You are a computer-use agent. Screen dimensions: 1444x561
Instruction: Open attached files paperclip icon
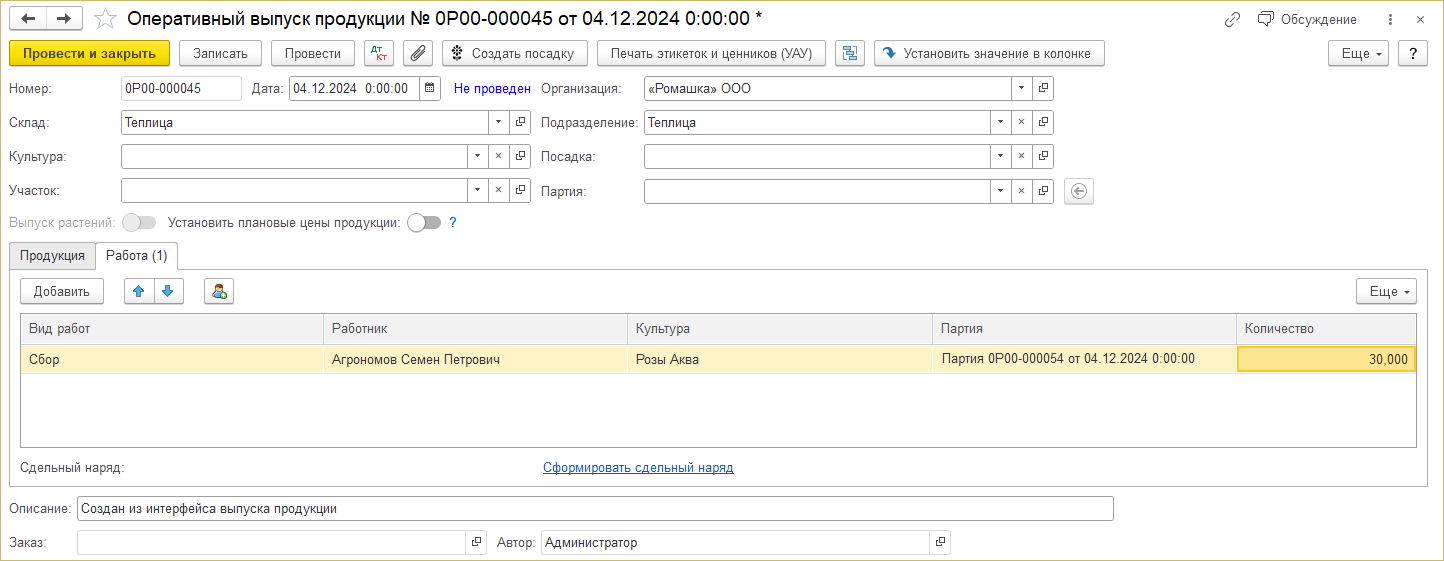click(x=418, y=53)
